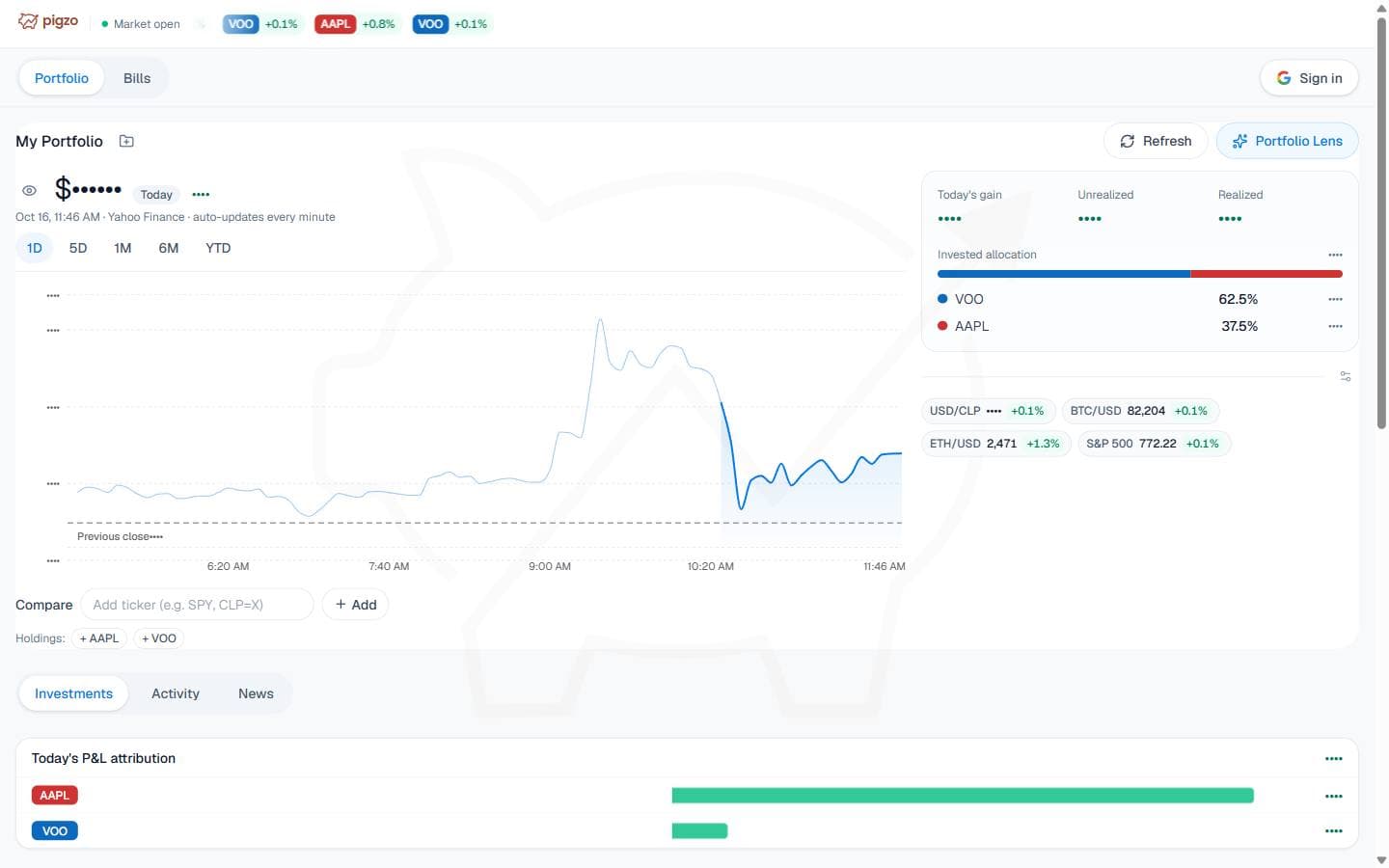Select the YTD chart range
Screen dimensions: 1389x868
pyautogui.click(x=218, y=248)
